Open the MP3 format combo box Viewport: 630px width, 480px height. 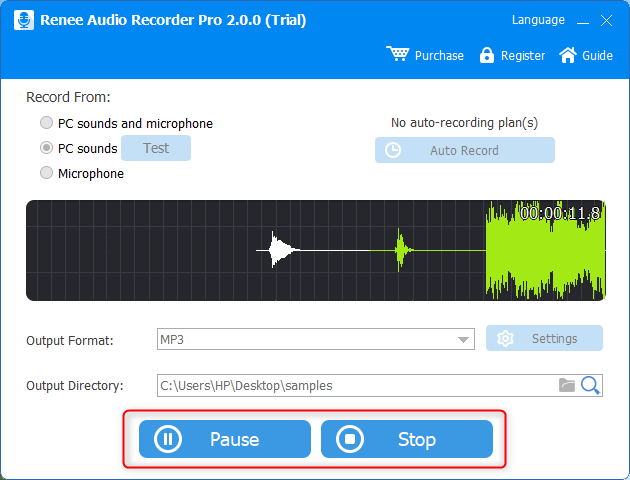[316, 339]
